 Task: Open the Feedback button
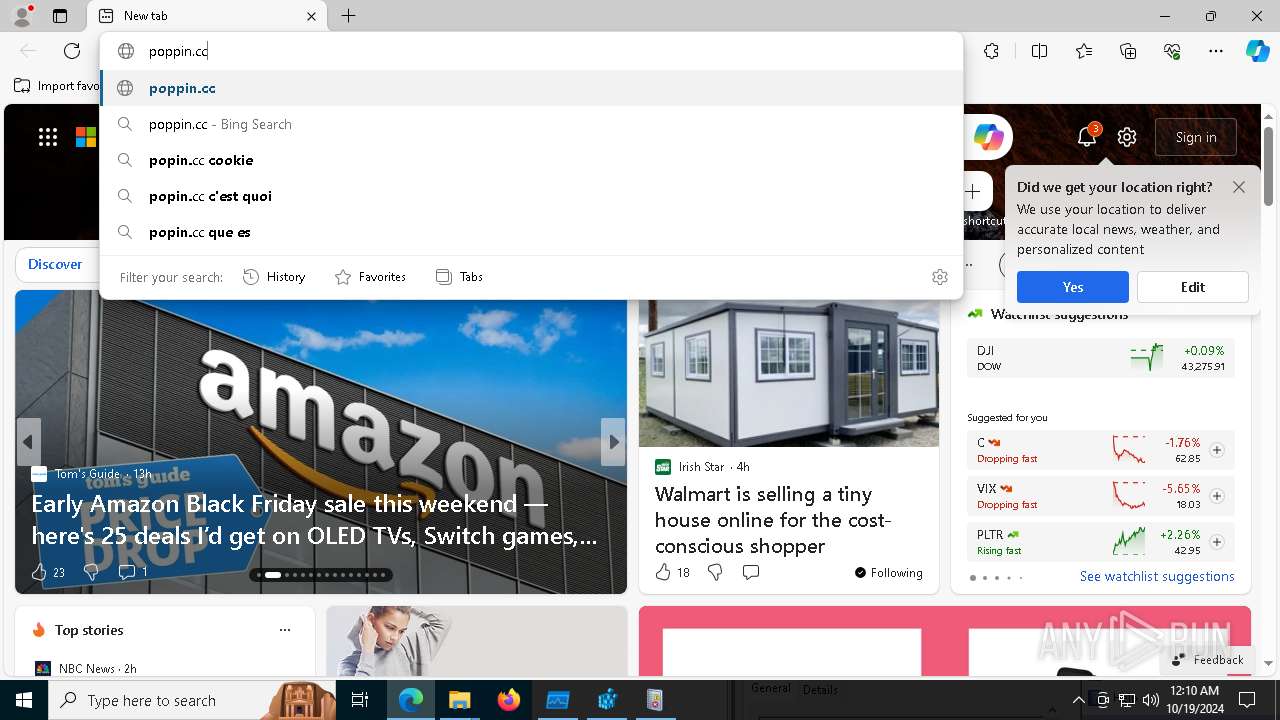pos(1208,660)
